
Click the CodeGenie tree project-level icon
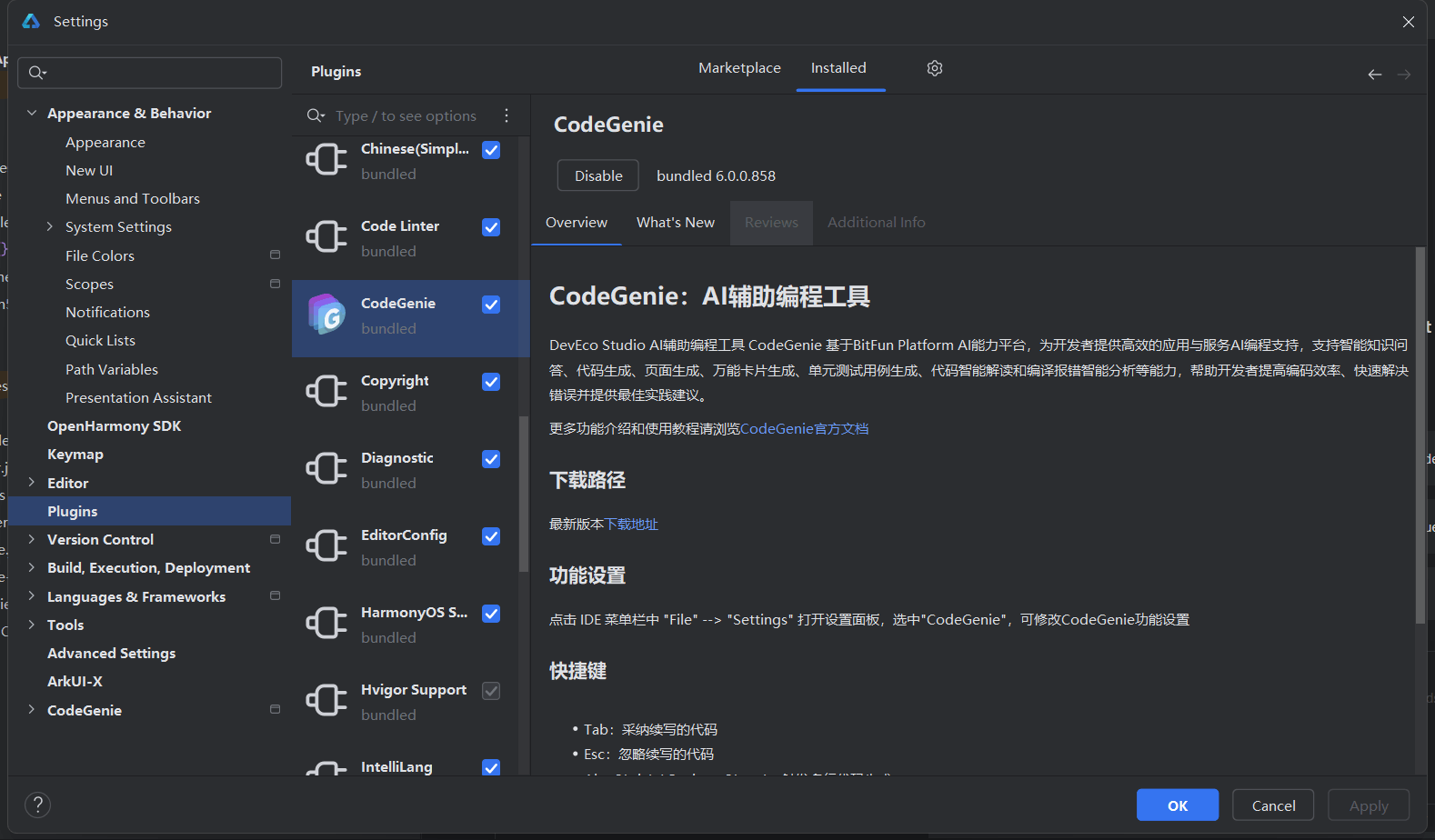pos(275,710)
